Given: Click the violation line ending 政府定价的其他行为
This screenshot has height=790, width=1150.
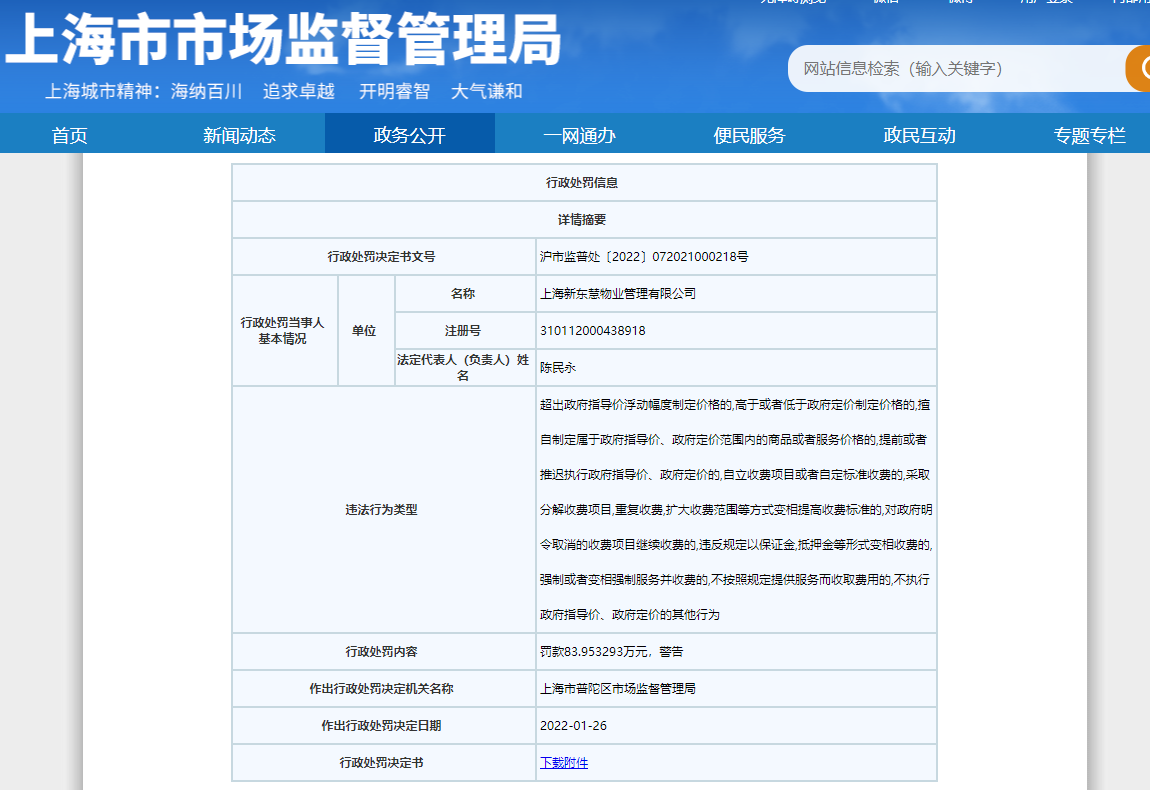Looking at the screenshot, I should [x=629, y=615].
